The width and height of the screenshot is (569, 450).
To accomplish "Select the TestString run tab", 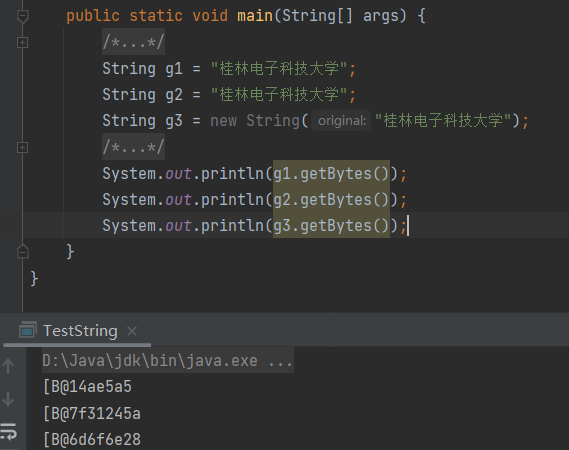I will pos(80,331).
